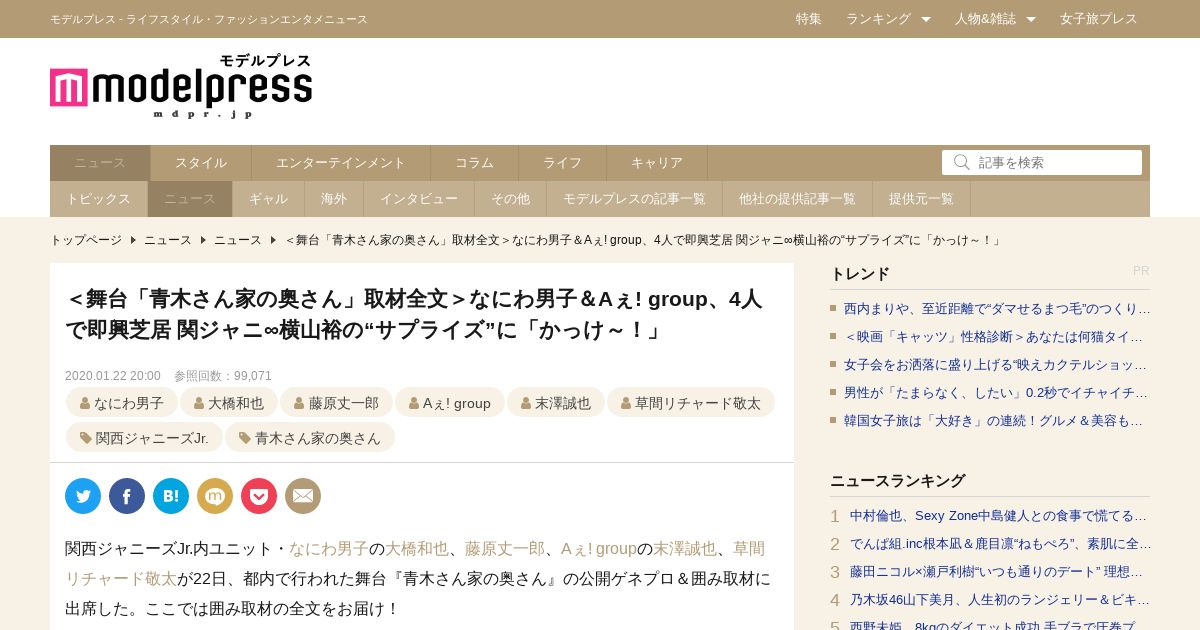Select トピックス sub-navigation item

point(99,199)
